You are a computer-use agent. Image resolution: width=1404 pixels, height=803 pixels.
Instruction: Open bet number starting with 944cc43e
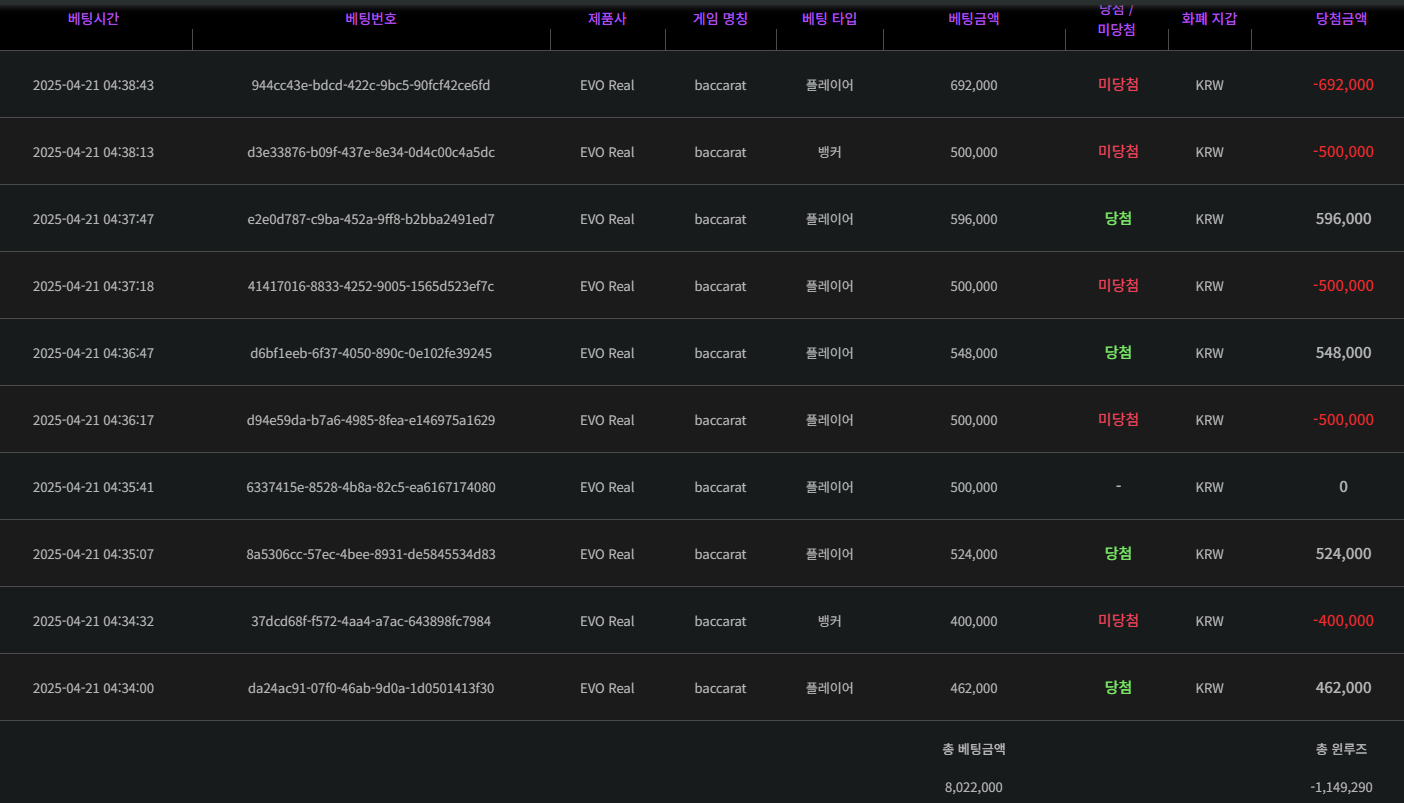pos(370,85)
